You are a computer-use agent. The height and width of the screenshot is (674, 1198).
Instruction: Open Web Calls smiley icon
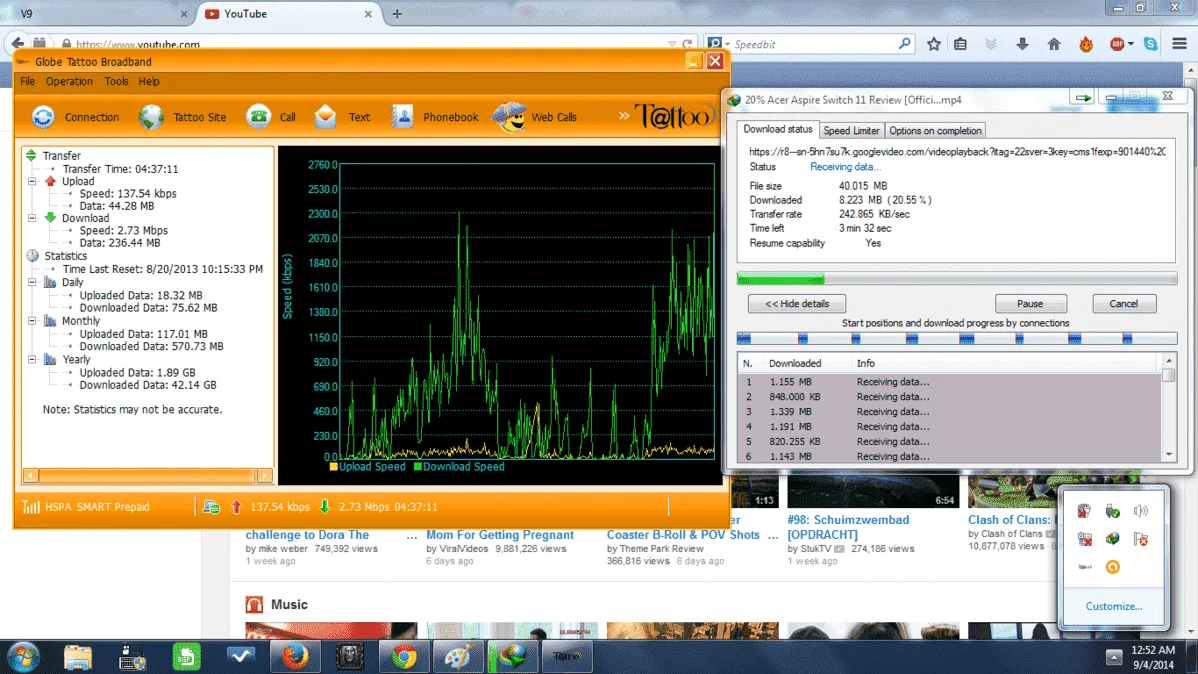point(509,116)
